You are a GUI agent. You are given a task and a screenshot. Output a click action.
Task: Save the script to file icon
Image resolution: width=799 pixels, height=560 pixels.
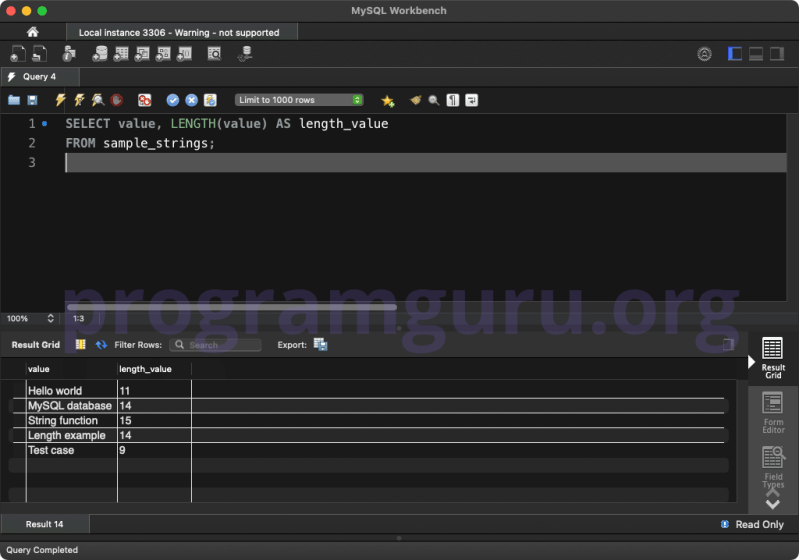(32, 100)
